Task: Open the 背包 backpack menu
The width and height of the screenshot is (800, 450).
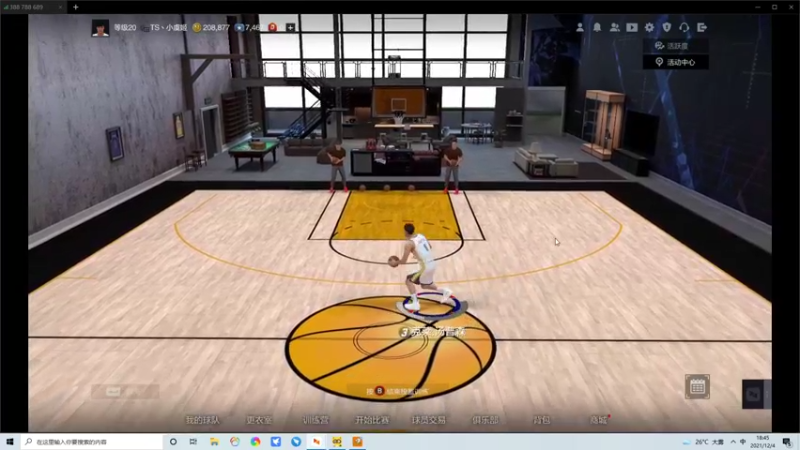Action: 542,420
